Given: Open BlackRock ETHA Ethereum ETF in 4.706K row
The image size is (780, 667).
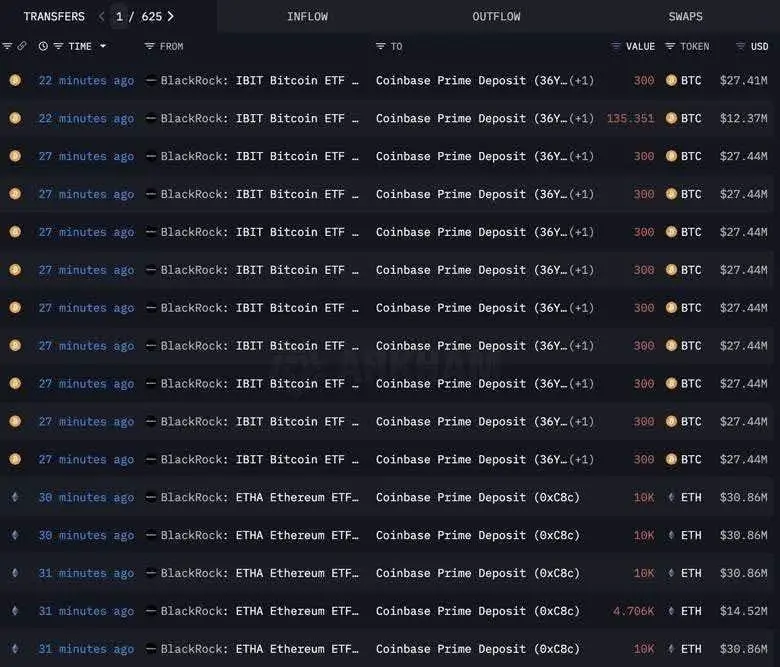Looking at the screenshot, I should coord(259,611).
